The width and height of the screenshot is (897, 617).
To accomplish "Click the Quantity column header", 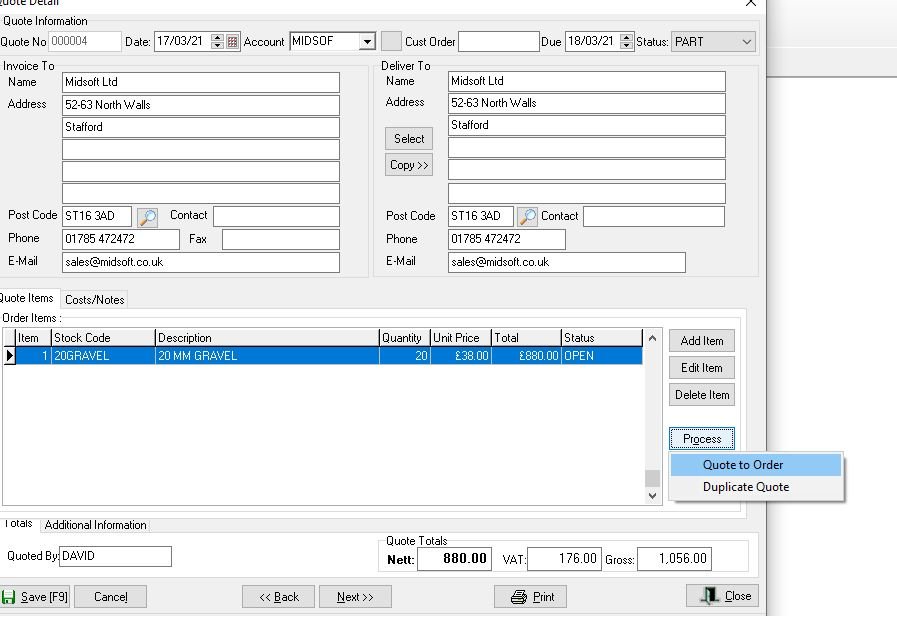I will [x=405, y=338].
